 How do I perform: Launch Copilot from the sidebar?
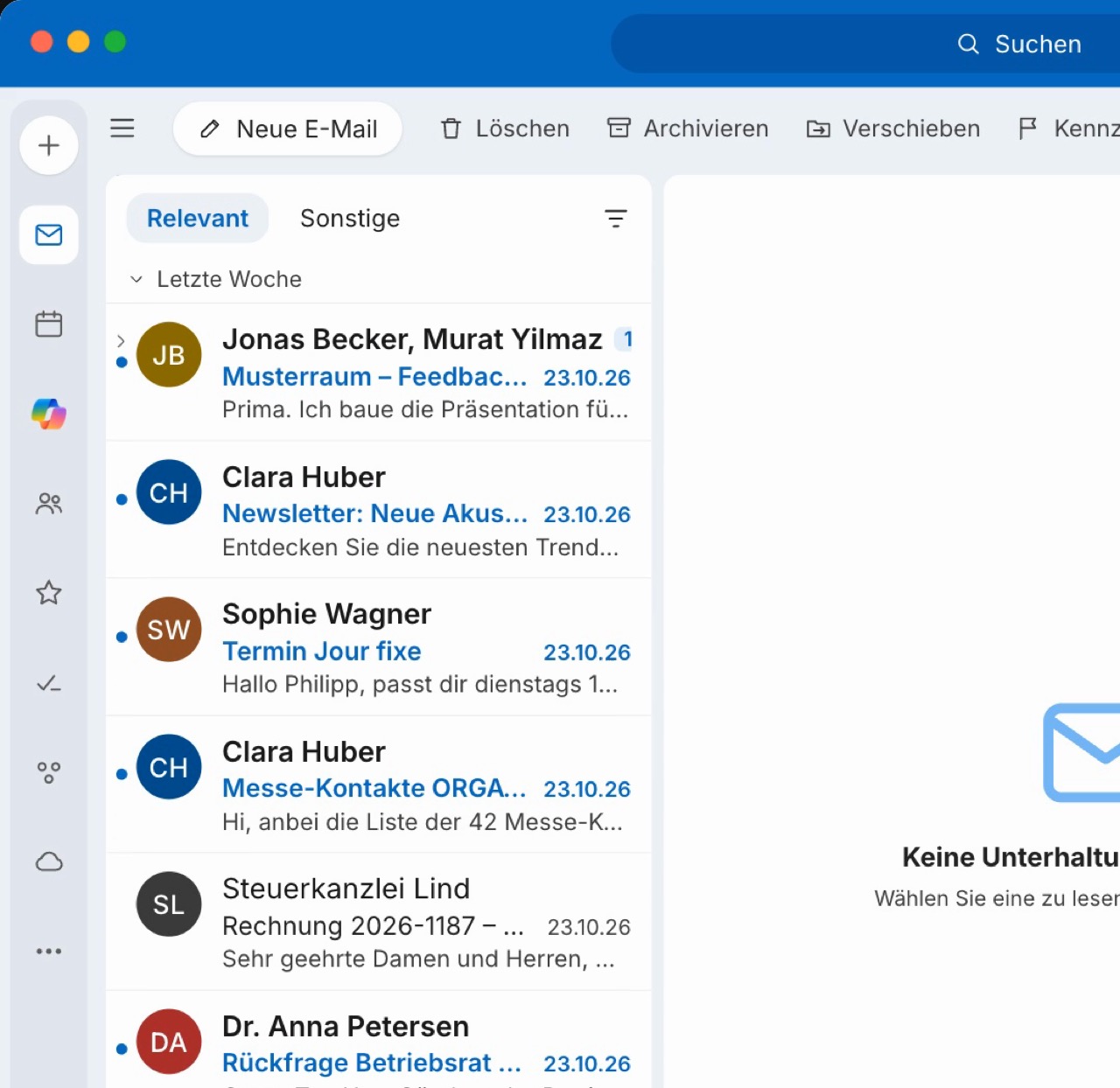(49, 414)
